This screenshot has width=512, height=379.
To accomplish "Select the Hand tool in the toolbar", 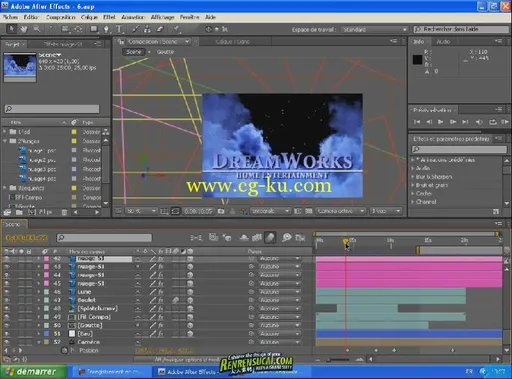I will tap(24, 29).
